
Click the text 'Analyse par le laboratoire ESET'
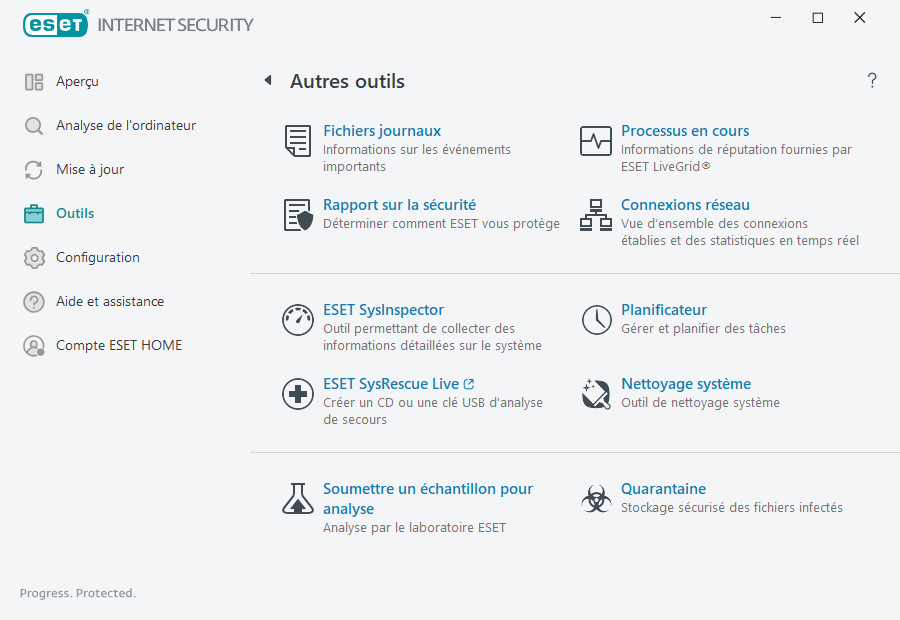[x=414, y=528]
